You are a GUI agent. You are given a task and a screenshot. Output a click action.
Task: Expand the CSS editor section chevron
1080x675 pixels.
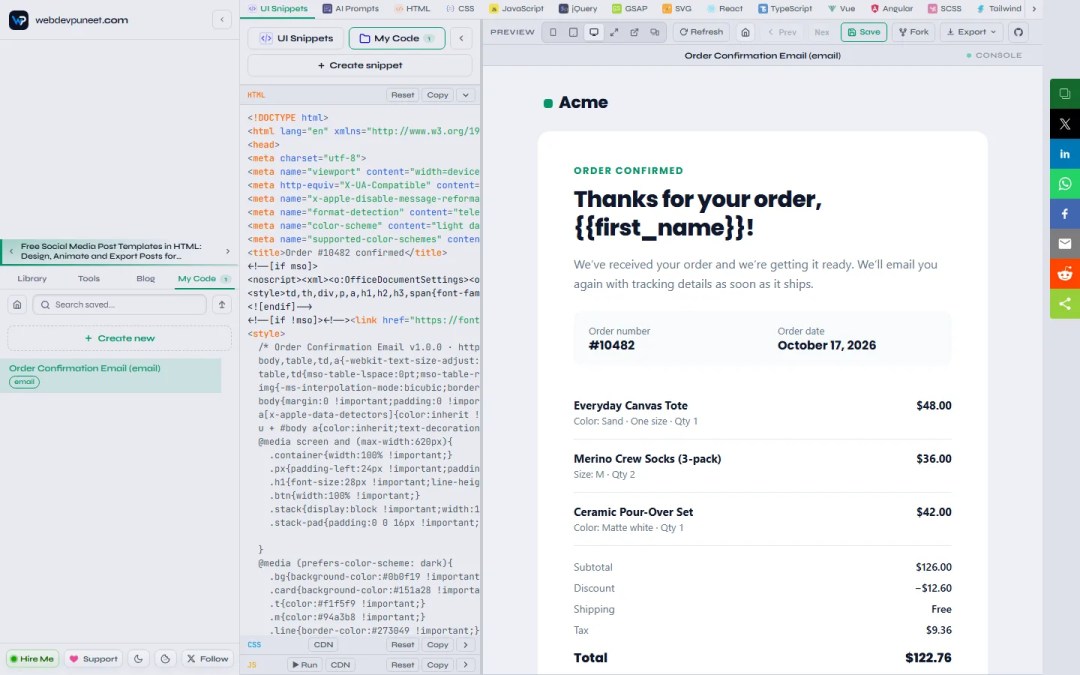click(x=466, y=645)
